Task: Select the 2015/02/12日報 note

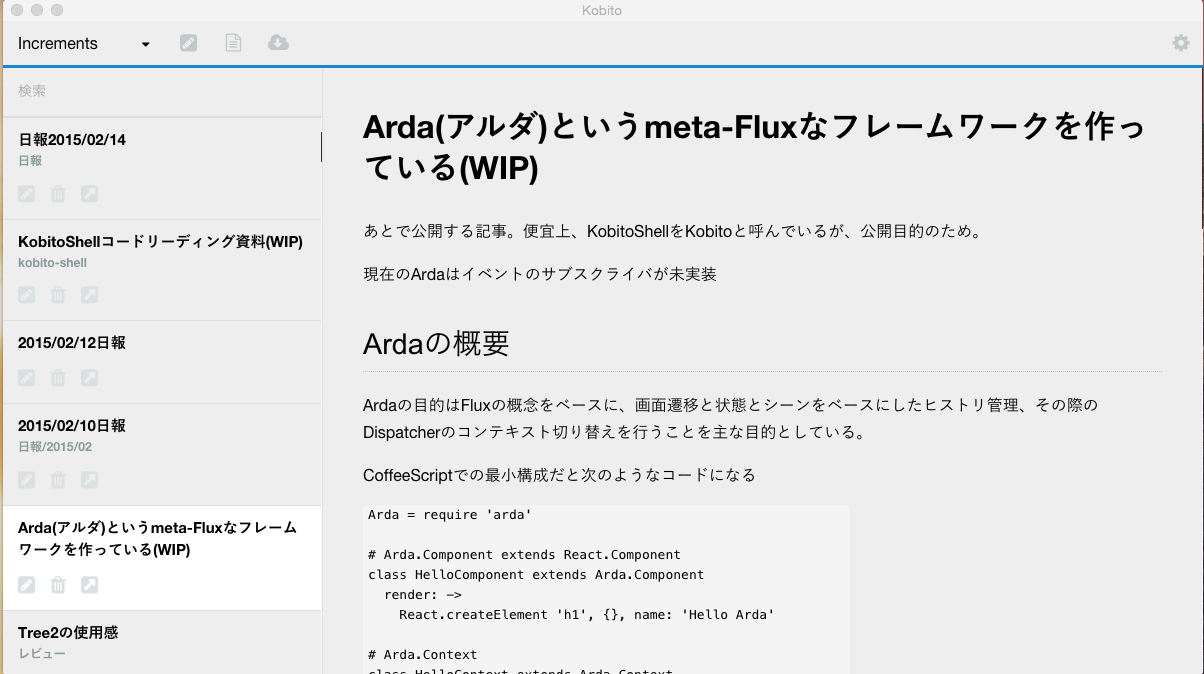Action: pyautogui.click(x=162, y=362)
